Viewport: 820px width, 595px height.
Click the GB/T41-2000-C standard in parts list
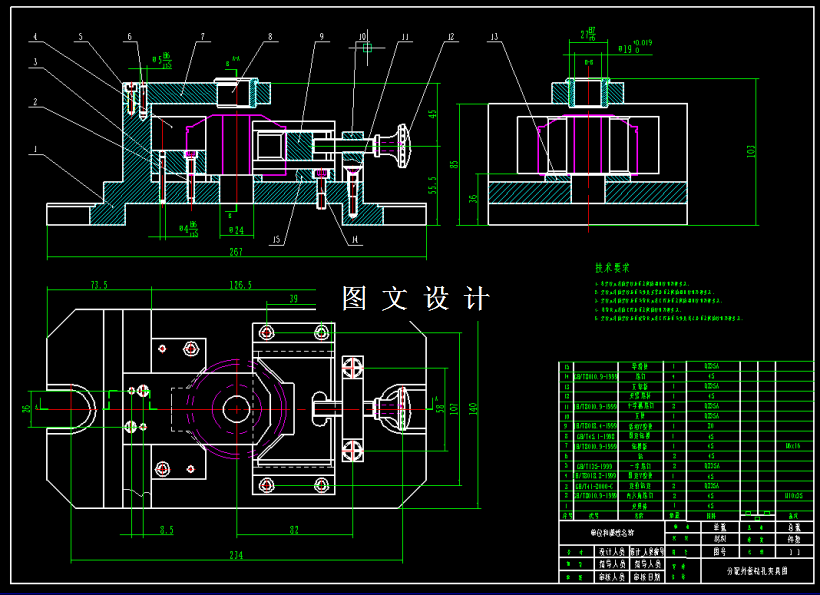595,486
